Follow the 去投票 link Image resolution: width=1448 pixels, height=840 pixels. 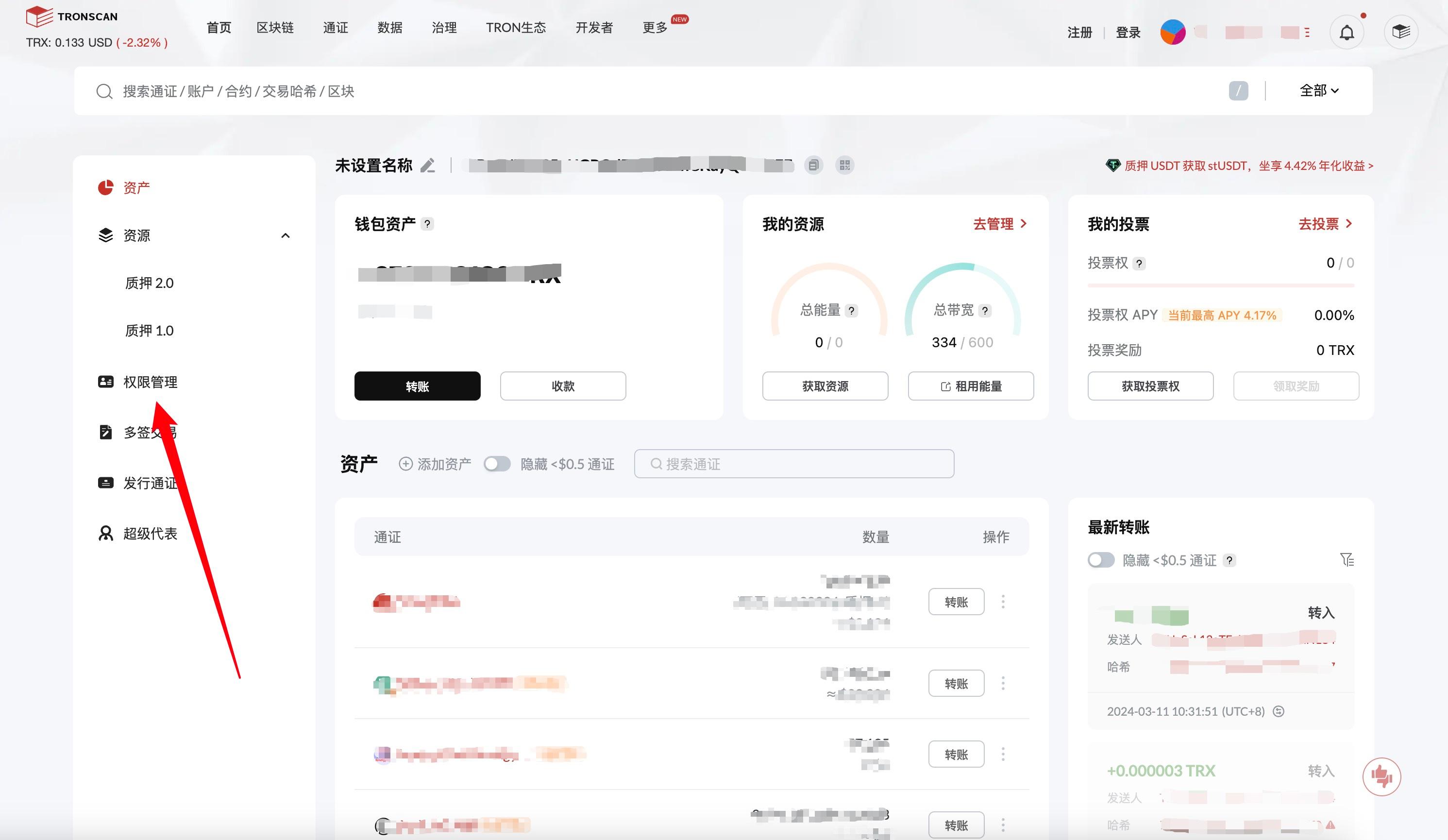(x=1326, y=223)
